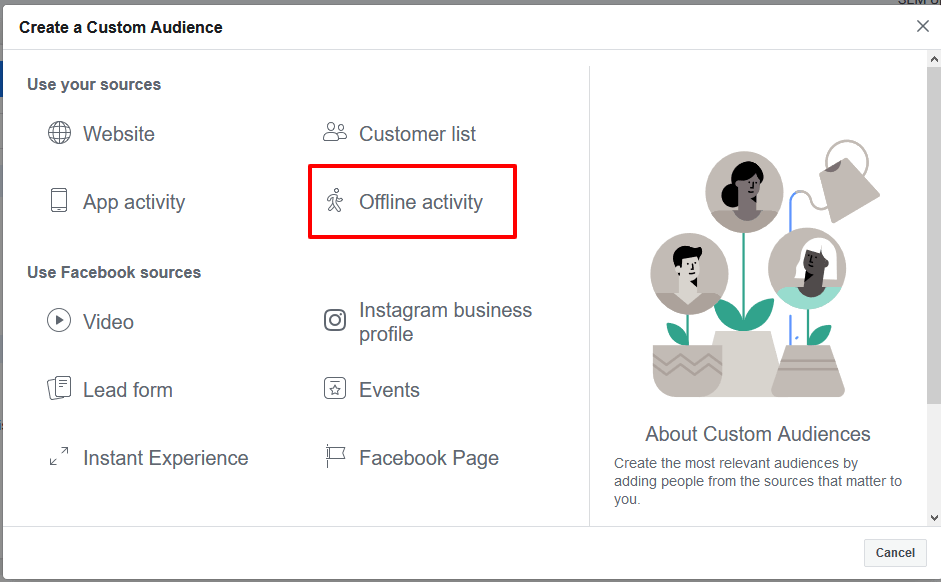This screenshot has height=582, width=941.
Task: Click the Lead form document icon
Action: pos(59,388)
